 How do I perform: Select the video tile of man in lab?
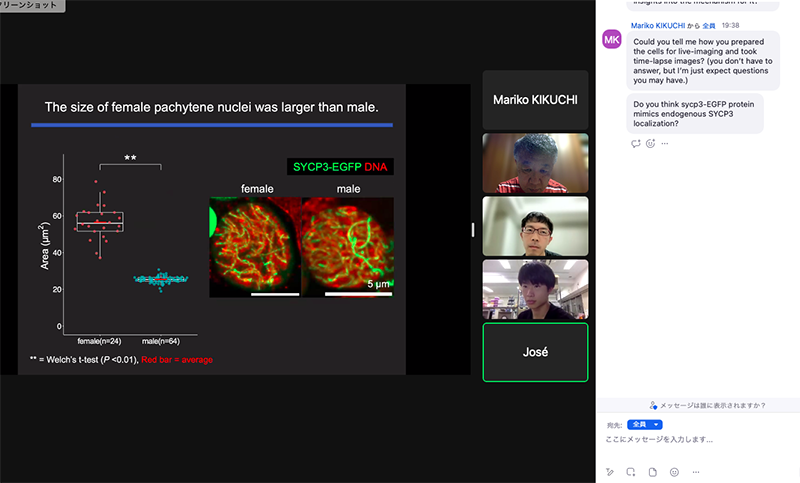tap(535, 289)
